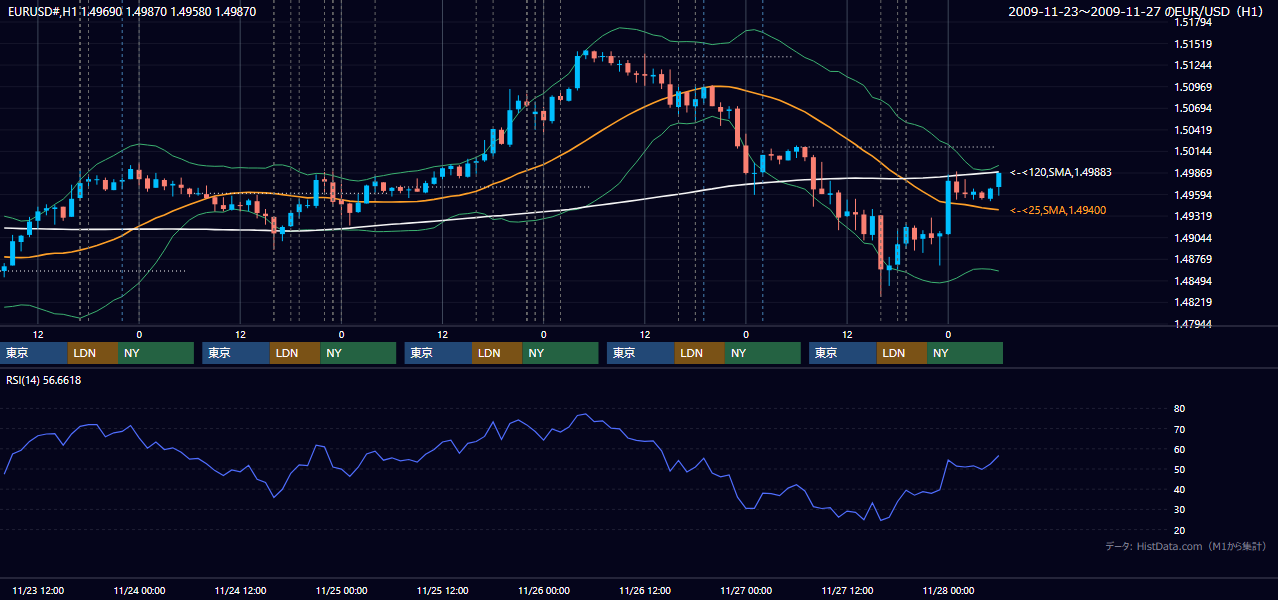Click the RSI scale value 20

pos(1179,530)
